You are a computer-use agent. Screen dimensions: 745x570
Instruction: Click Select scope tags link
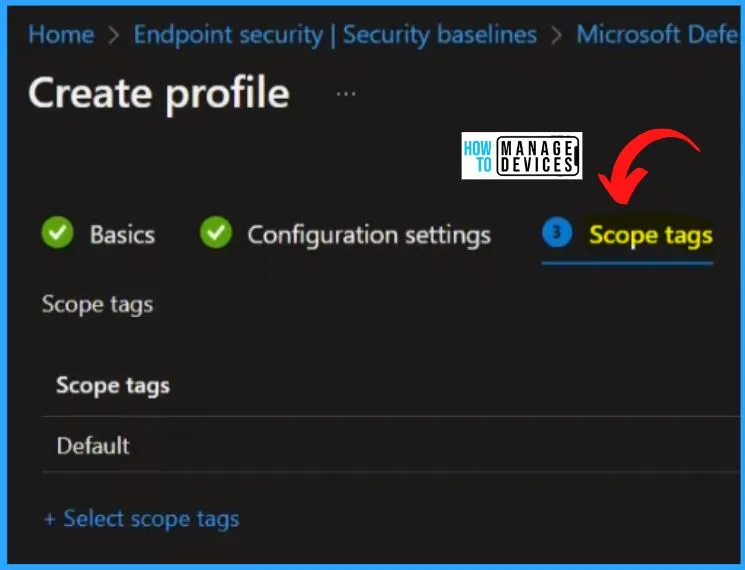(x=142, y=519)
